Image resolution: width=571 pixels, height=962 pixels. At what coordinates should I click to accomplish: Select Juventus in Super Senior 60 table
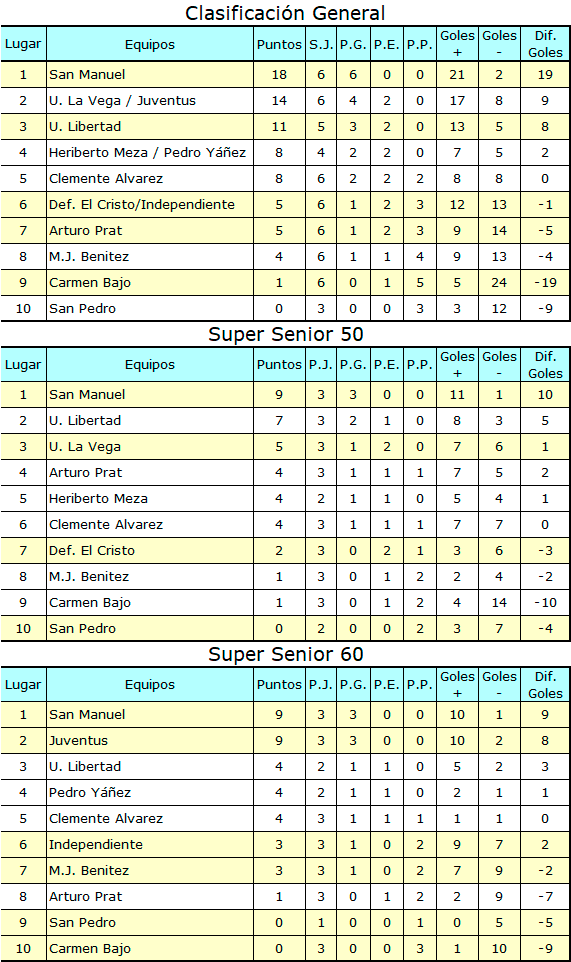click(78, 741)
